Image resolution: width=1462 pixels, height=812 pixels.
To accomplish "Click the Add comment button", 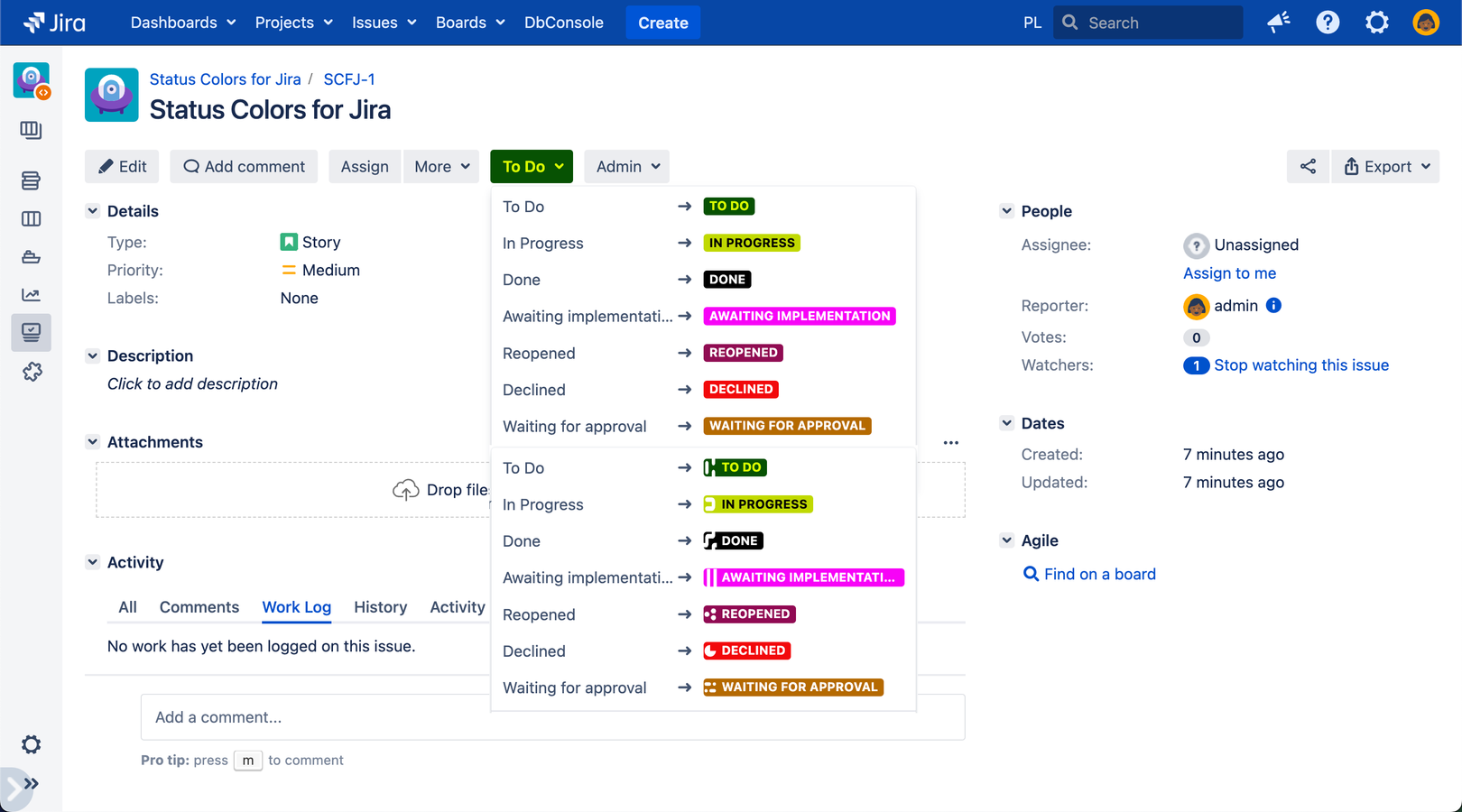I will (244, 166).
